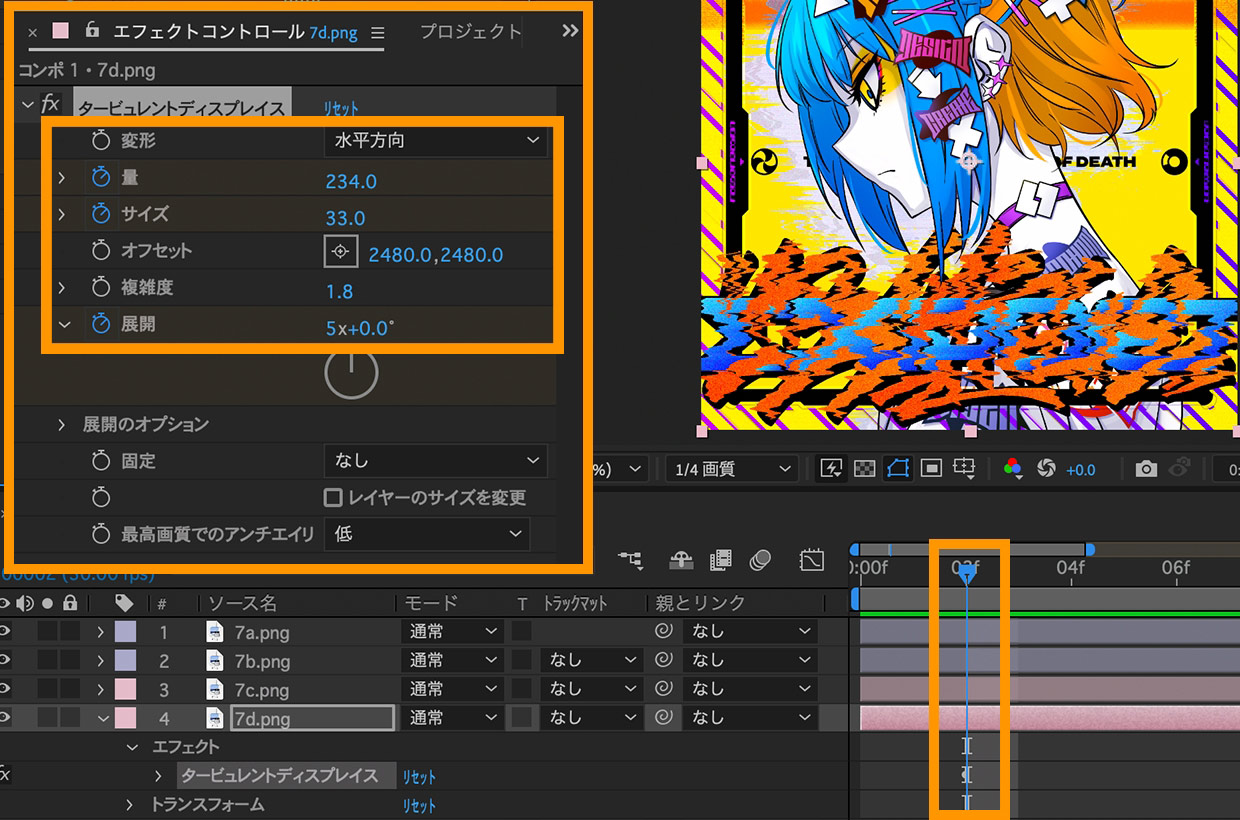The image size is (1240, 820).
Task: Open the 1/4 画質 resolution dropdown
Action: tap(731, 468)
